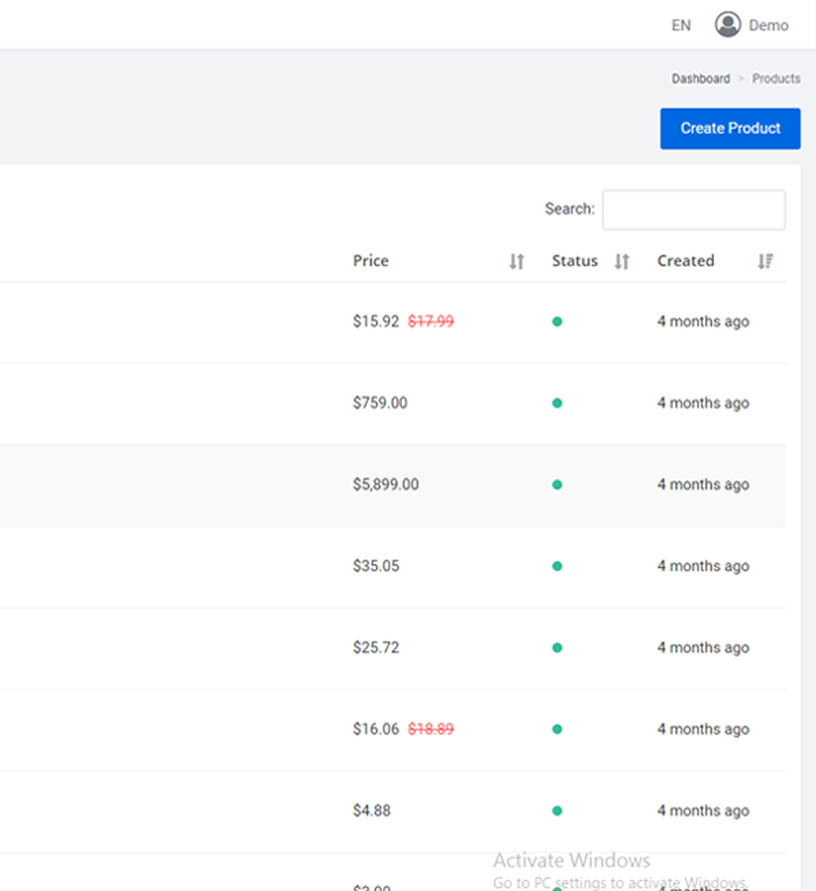Click the green status dot in $35.05 row
816x891 pixels.
[x=557, y=566]
